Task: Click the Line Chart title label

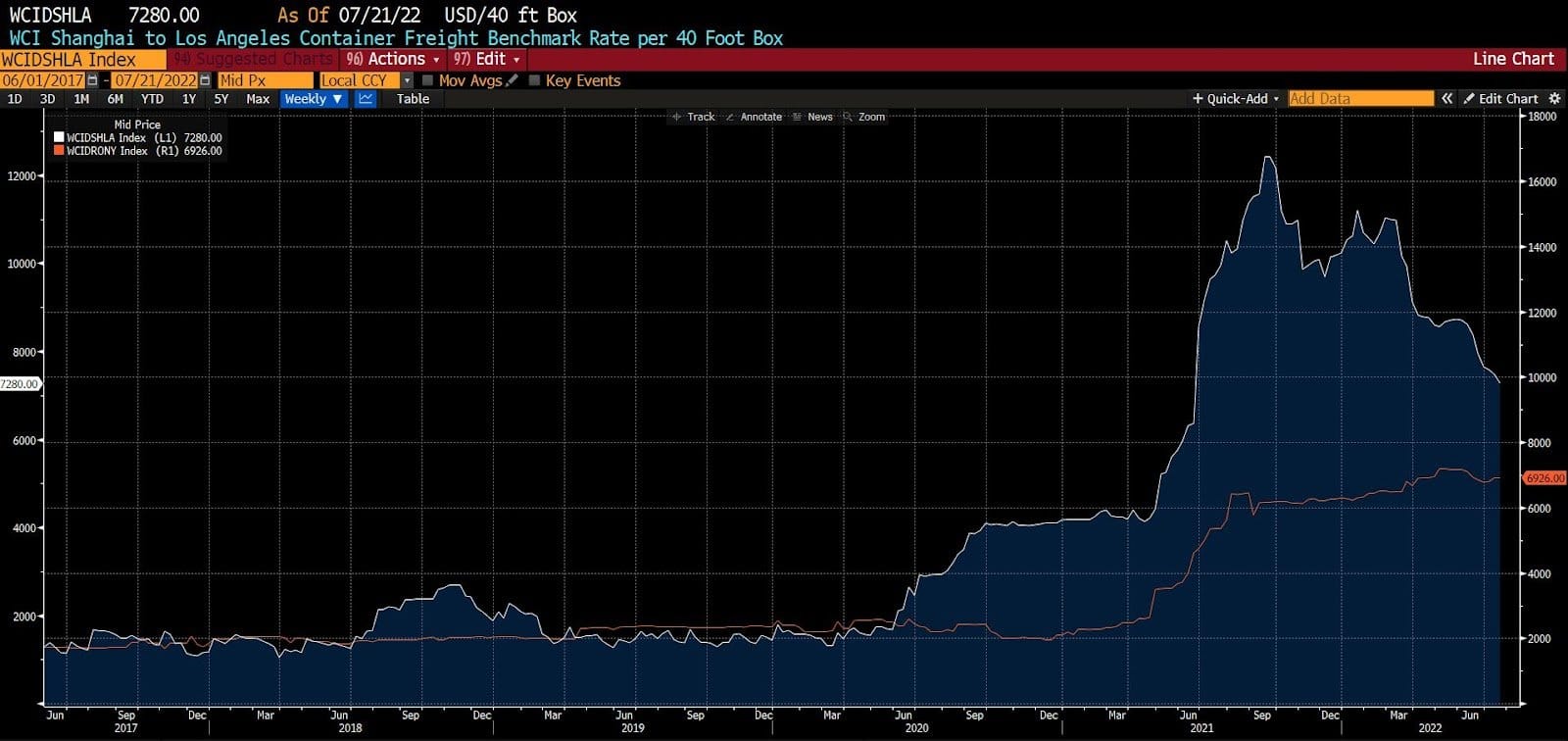Action: (x=1513, y=59)
